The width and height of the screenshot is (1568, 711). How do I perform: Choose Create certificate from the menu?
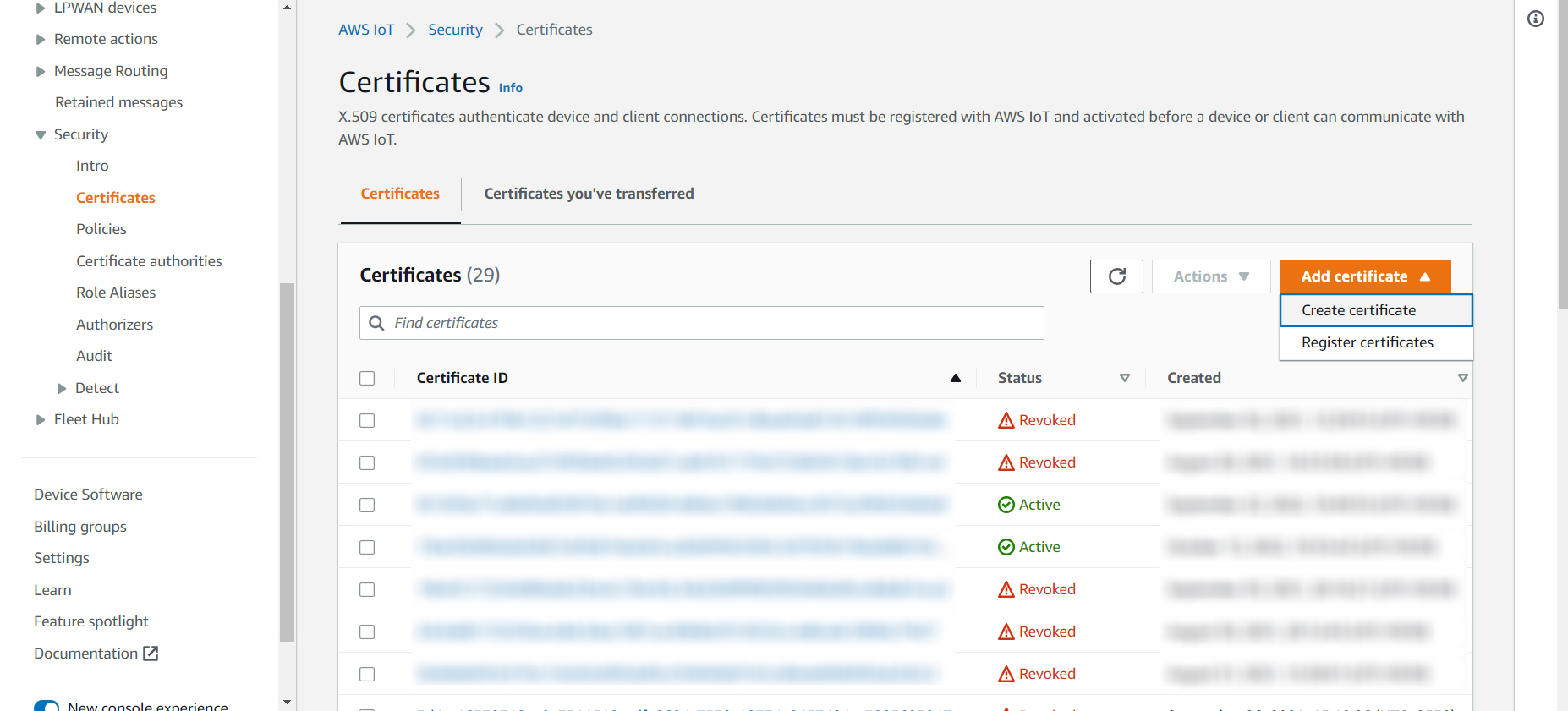(x=1358, y=310)
